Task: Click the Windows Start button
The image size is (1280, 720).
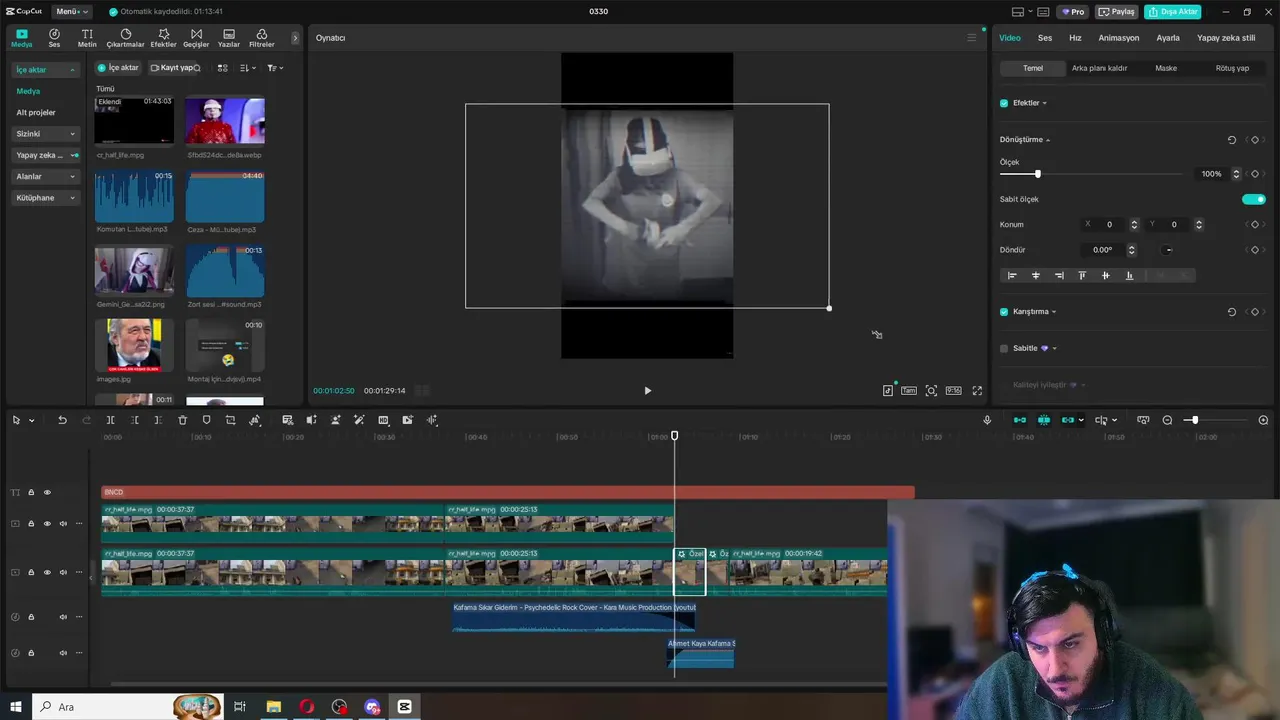Action: pos(16,707)
